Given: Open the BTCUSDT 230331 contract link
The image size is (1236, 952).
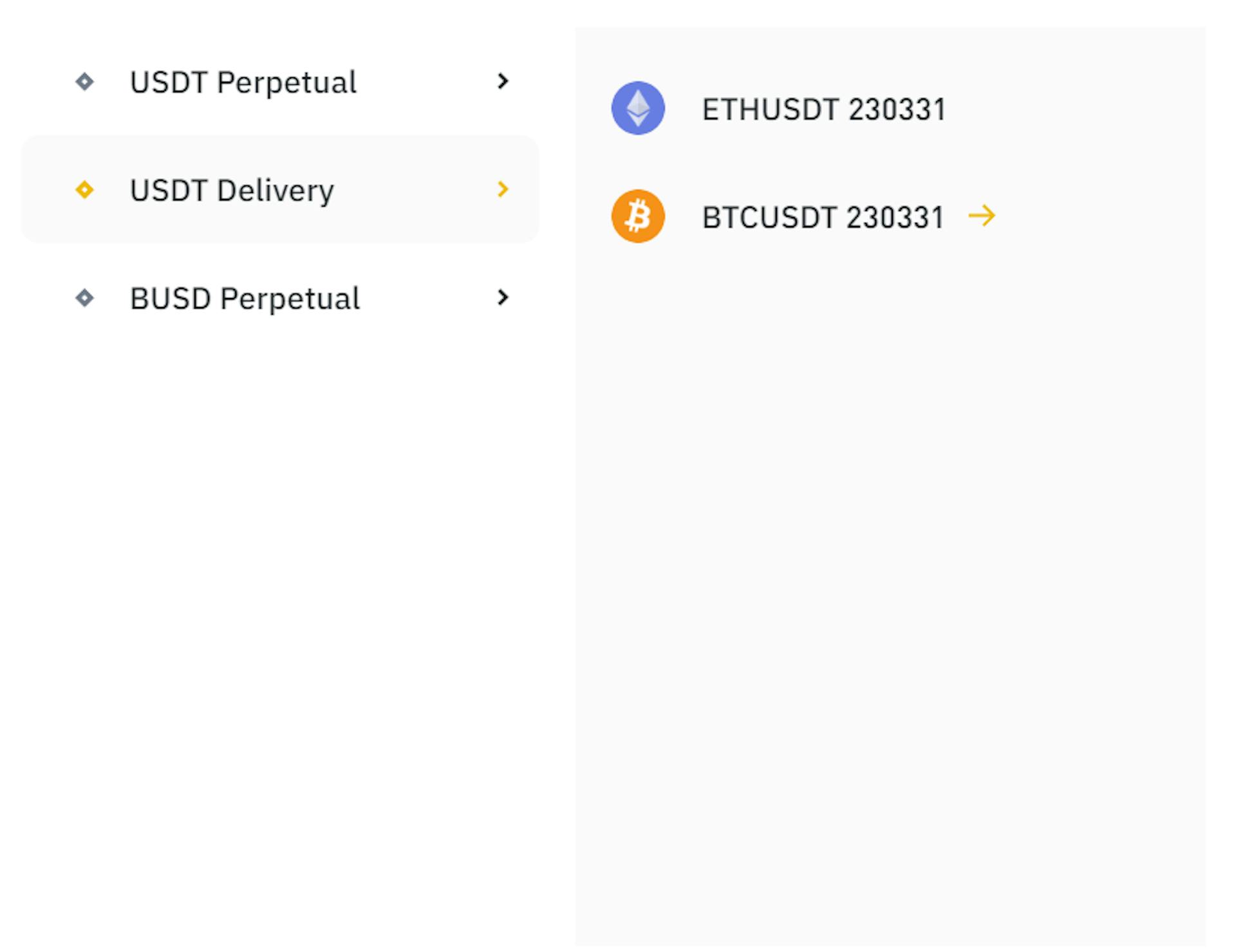Looking at the screenshot, I should (822, 218).
